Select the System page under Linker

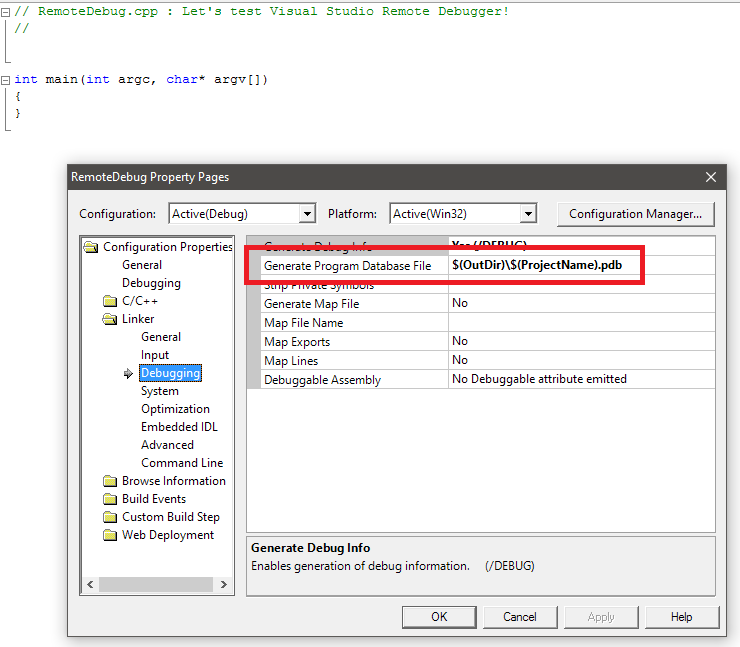(160, 391)
